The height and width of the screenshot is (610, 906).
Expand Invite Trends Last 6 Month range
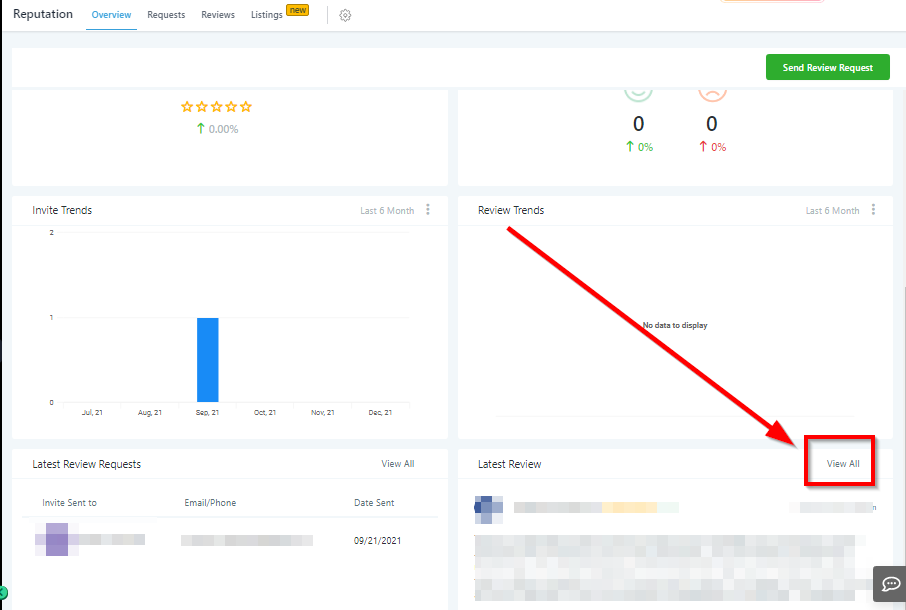point(386,211)
